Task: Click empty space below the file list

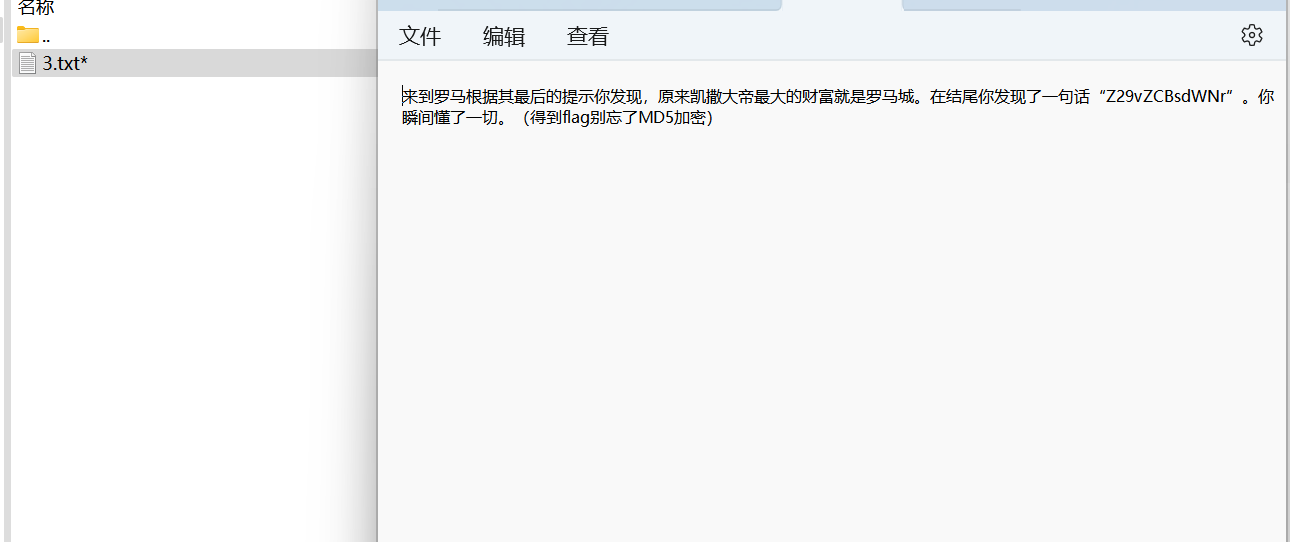Action: pos(190,300)
